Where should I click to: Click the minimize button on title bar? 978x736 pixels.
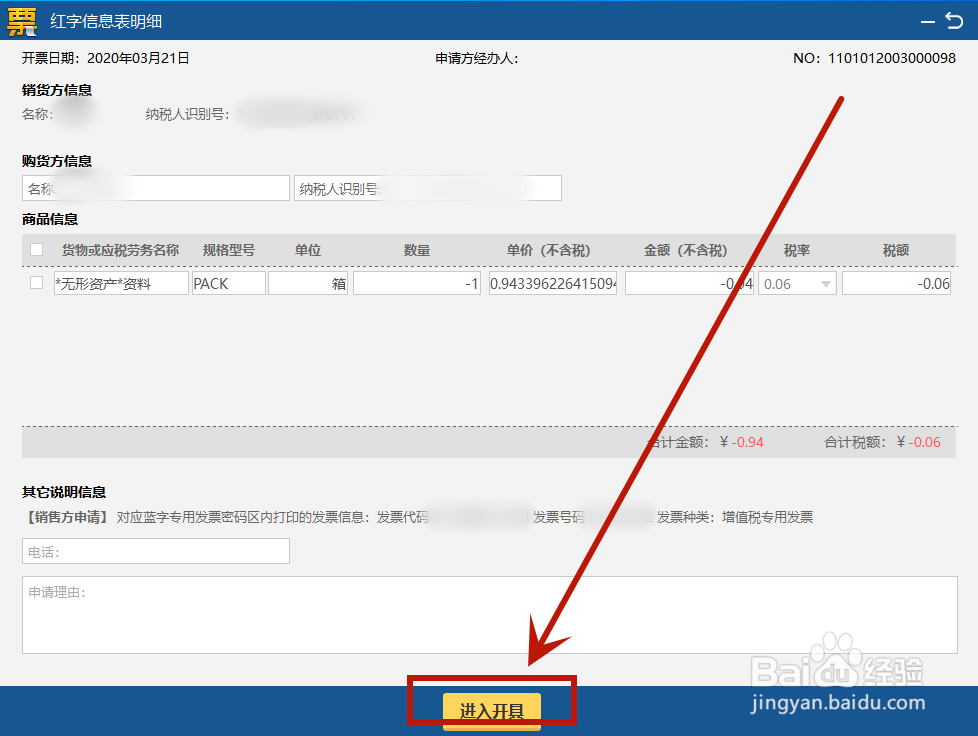point(928,20)
